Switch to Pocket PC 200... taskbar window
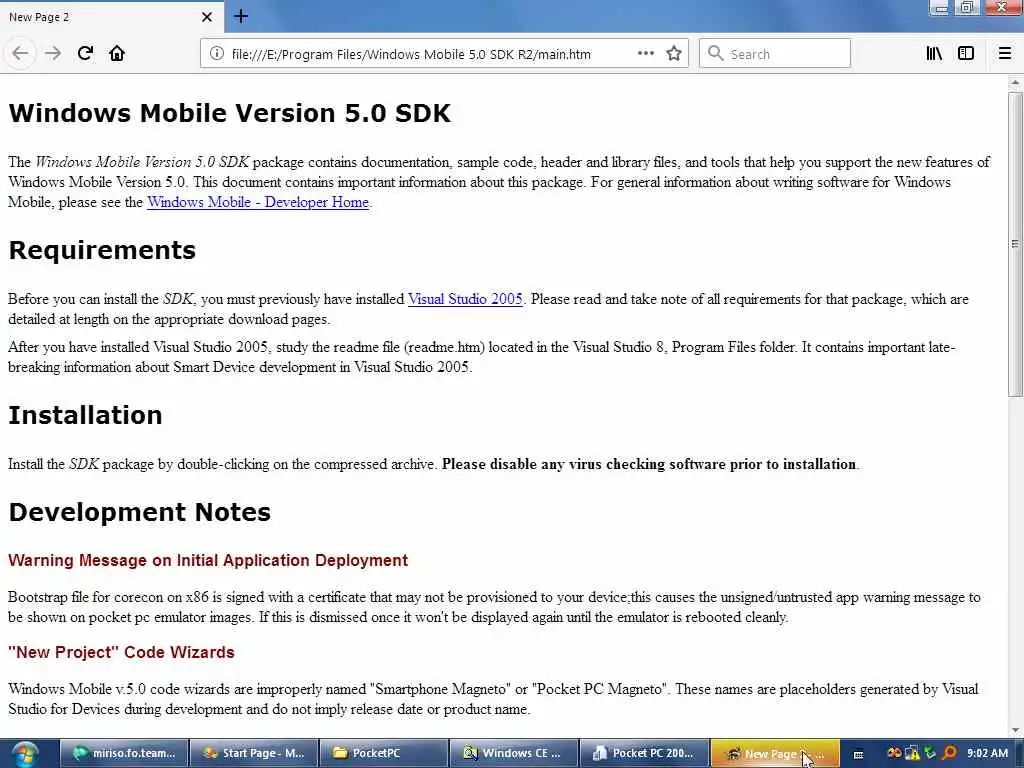The width and height of the screenshot is (1024, 768). click(x=644, y=754)
